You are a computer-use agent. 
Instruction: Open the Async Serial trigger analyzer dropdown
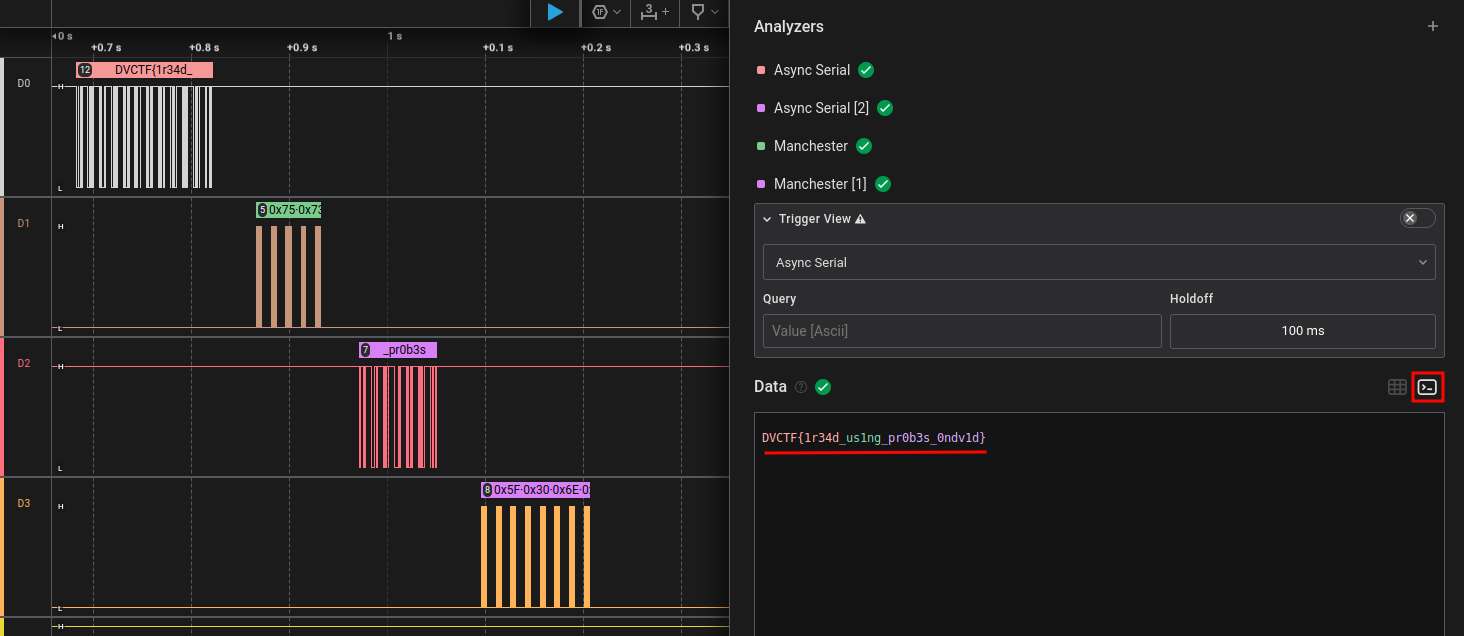coord(1099,262)
